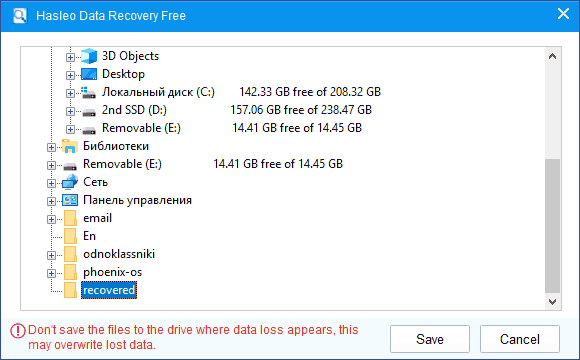Click the Панель управления control panel icon
580x360 pixels.
pos(70,200)
